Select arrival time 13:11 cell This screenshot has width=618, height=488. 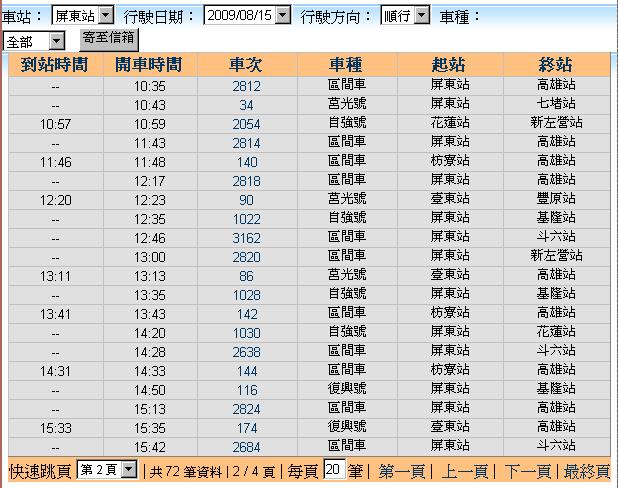click(55, 276)
